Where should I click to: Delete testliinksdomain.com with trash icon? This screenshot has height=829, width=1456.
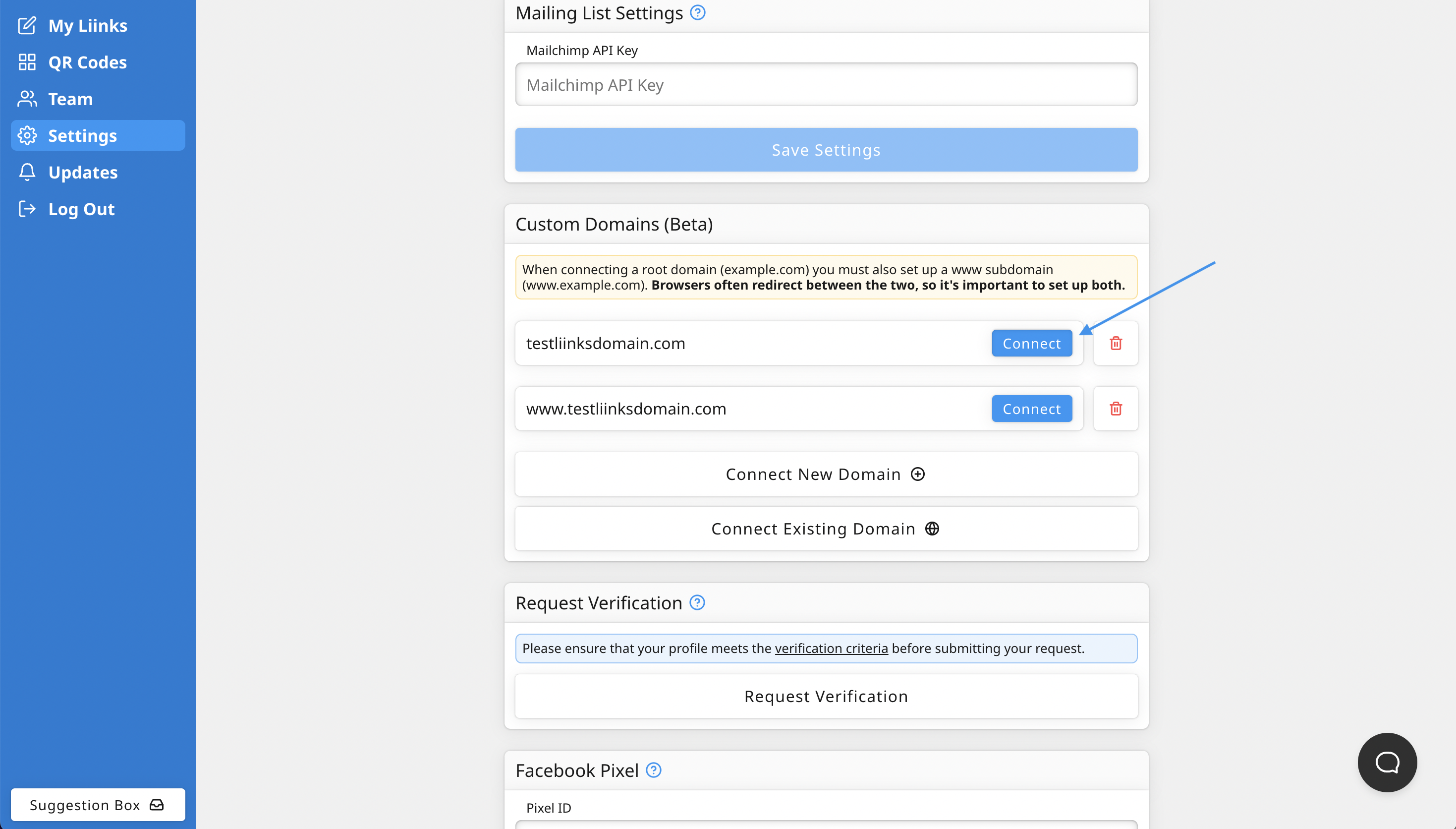(1115, 343)
